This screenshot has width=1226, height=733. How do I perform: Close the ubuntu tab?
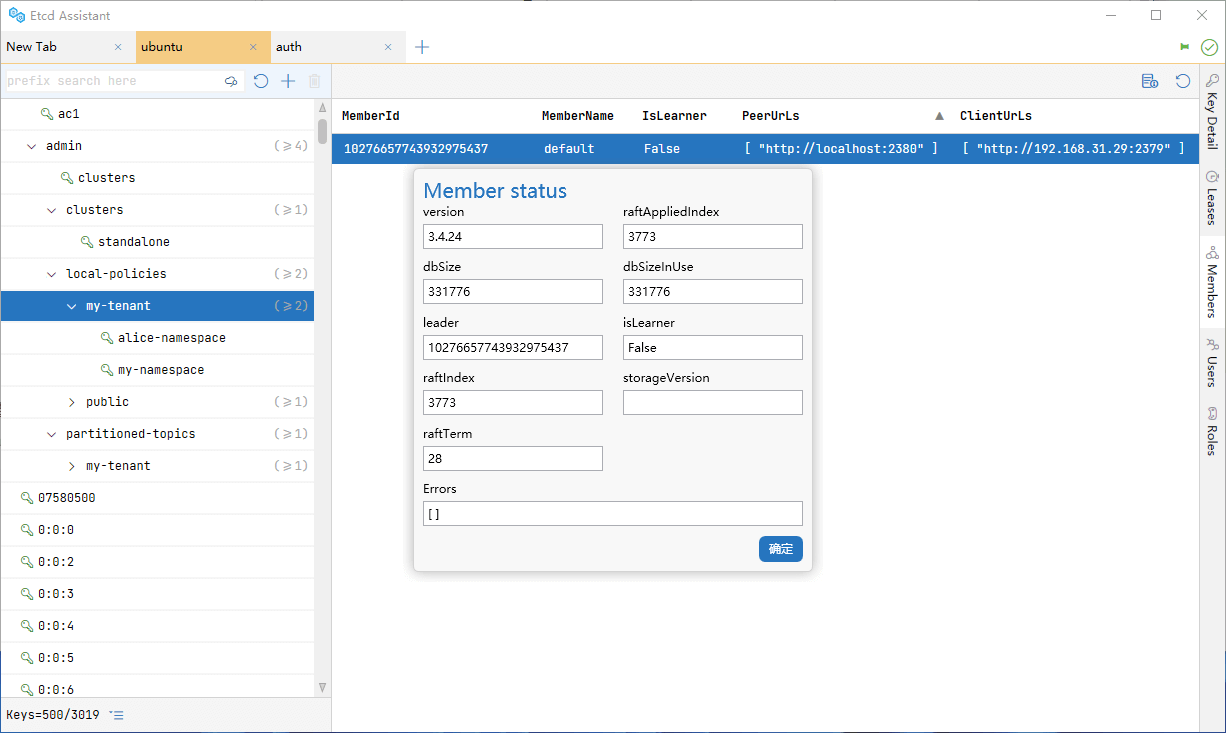click(253, 47)
